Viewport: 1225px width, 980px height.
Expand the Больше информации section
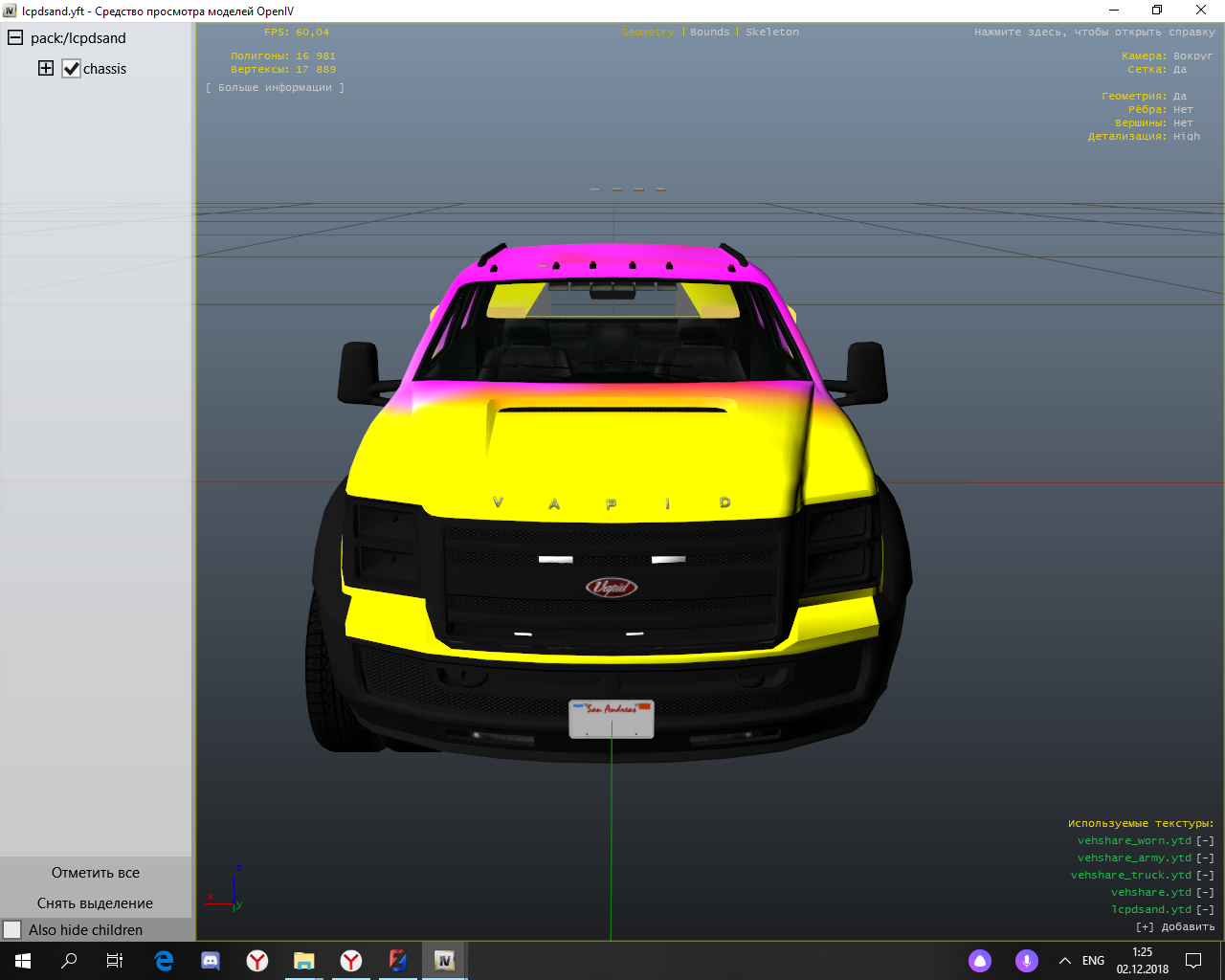tap(275, 88)
